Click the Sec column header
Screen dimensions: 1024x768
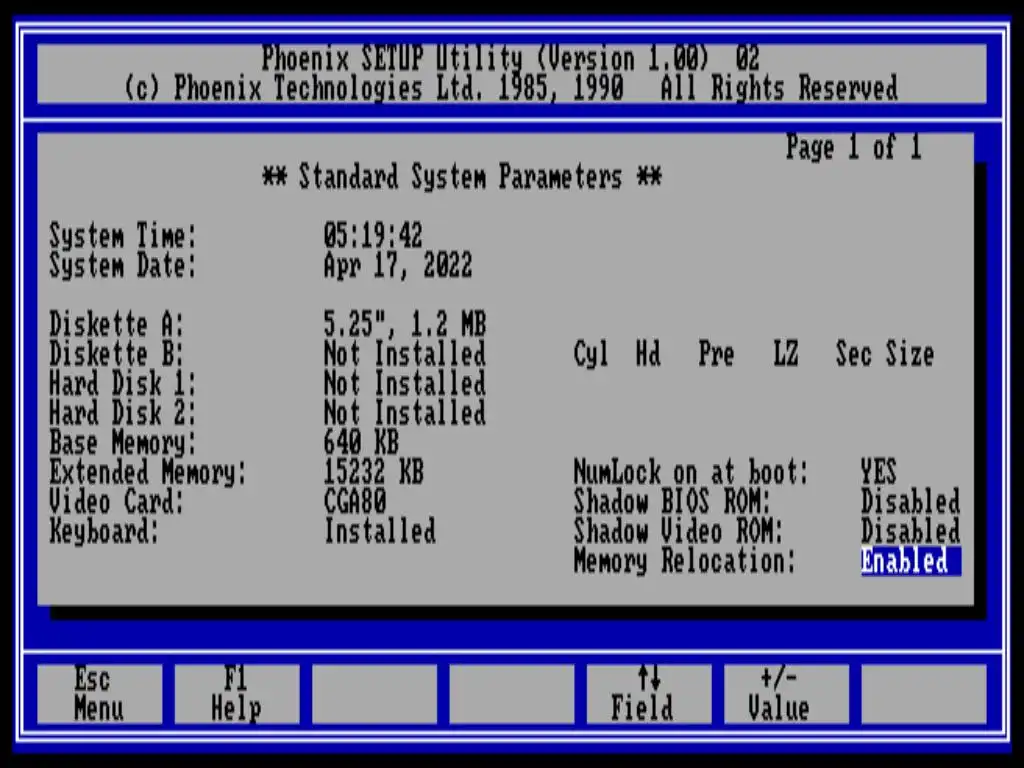point(854,354)
